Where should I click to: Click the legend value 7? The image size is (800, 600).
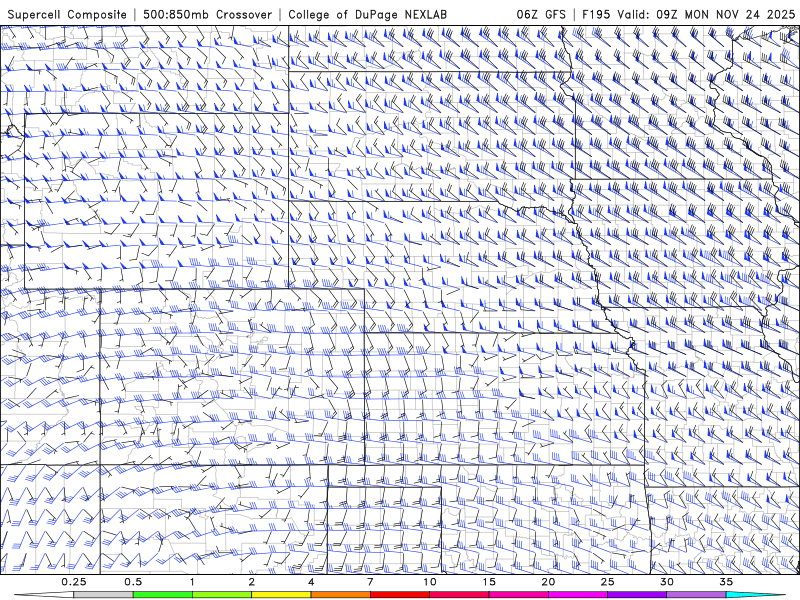370,582
